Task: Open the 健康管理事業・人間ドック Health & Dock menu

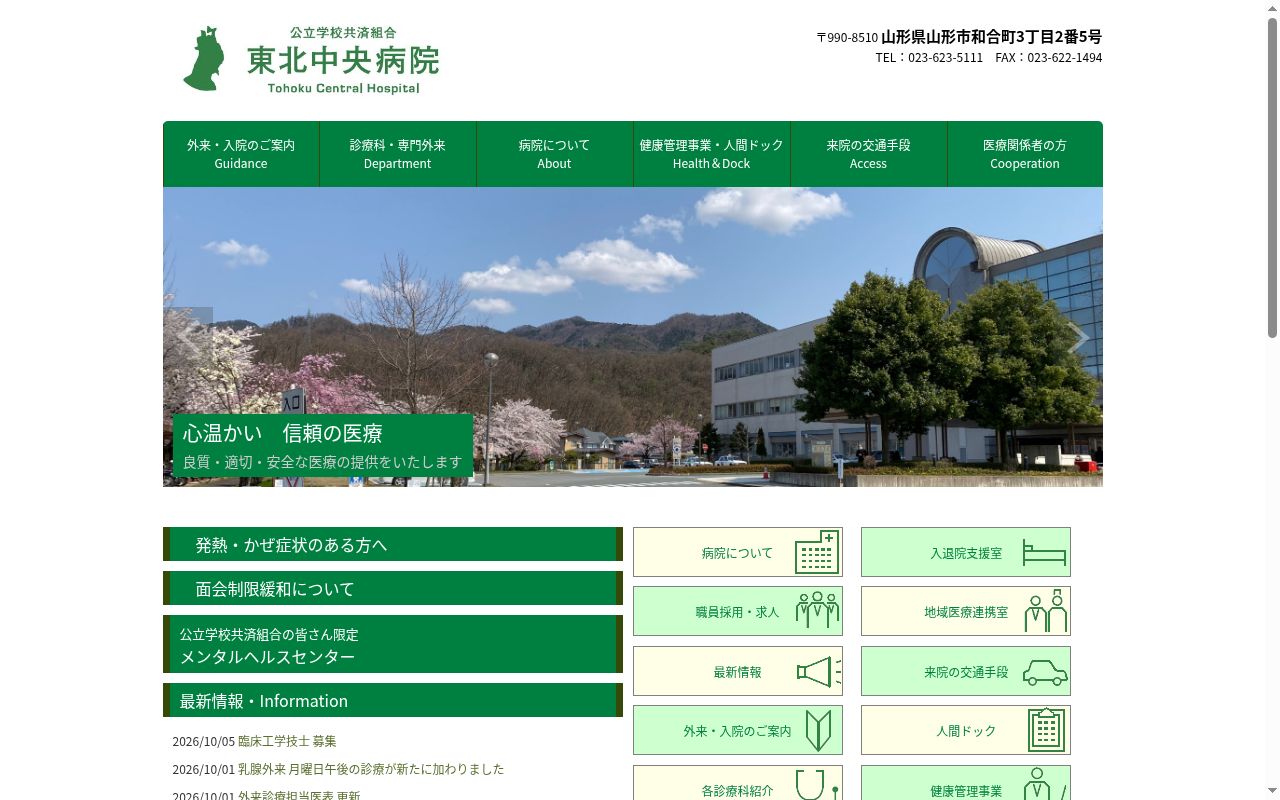Action: (x=712, y=154)
